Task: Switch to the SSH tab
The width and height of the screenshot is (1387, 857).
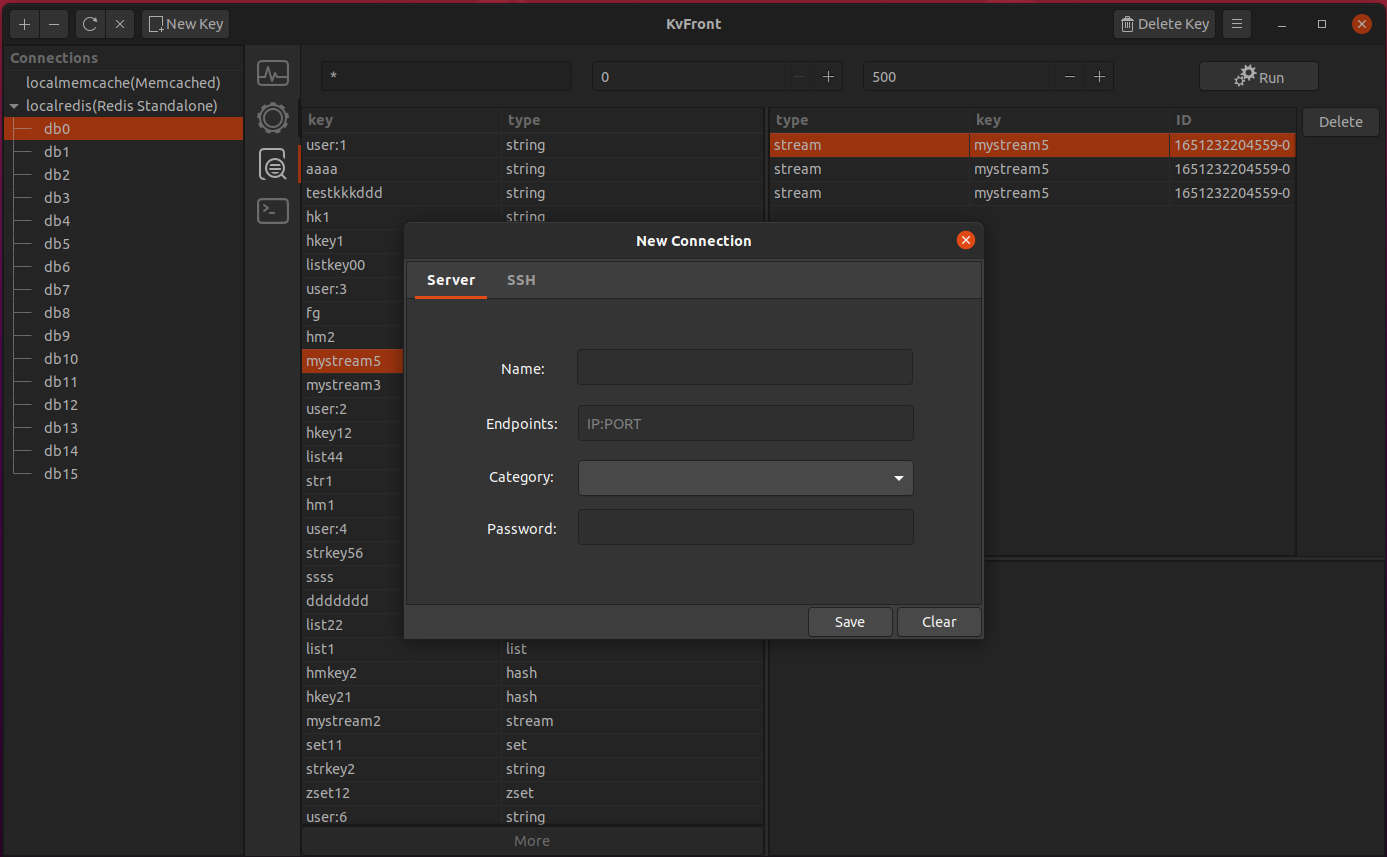Action: (521, 280)
